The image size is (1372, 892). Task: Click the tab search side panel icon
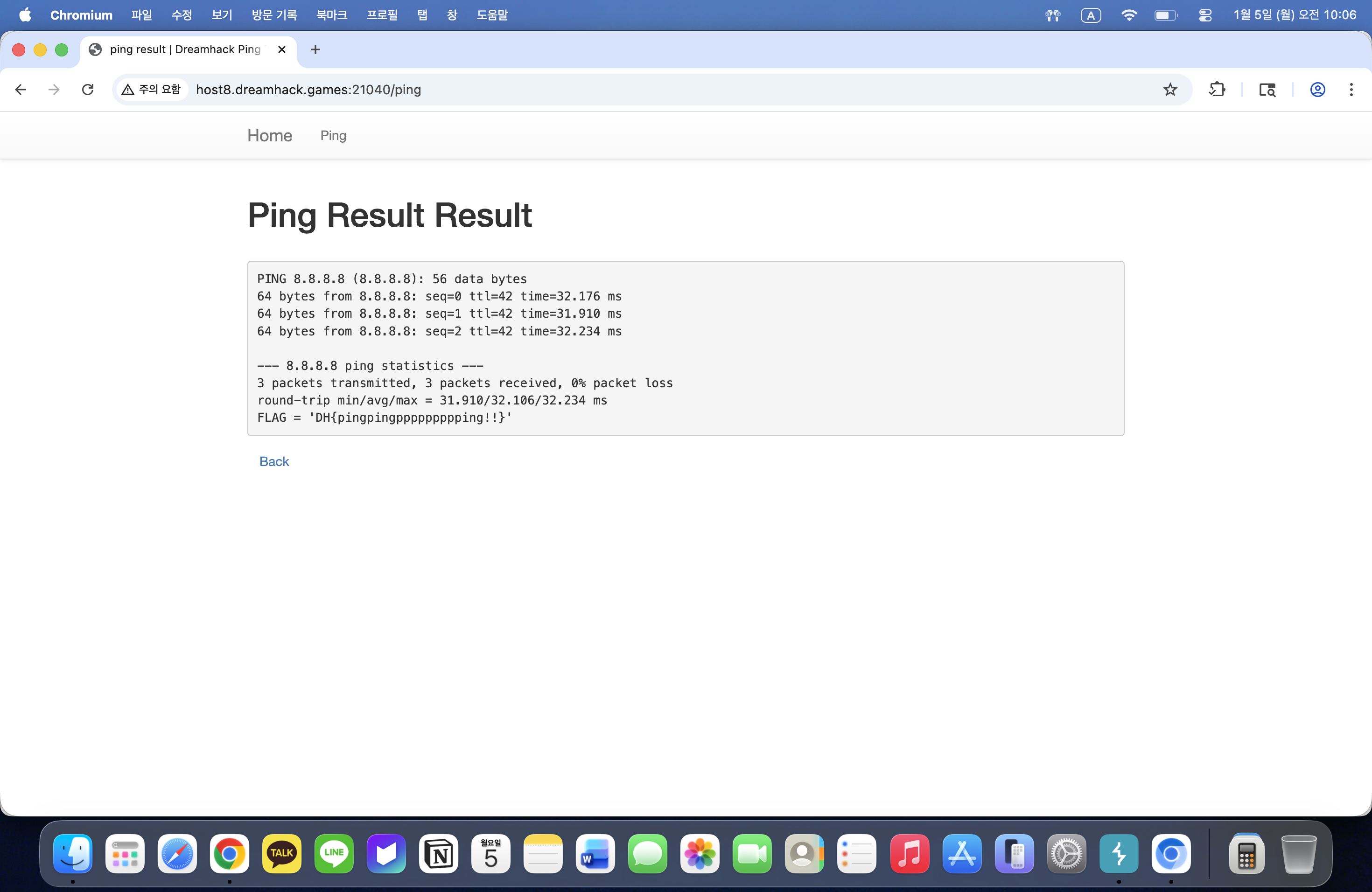click(1267, 89)
